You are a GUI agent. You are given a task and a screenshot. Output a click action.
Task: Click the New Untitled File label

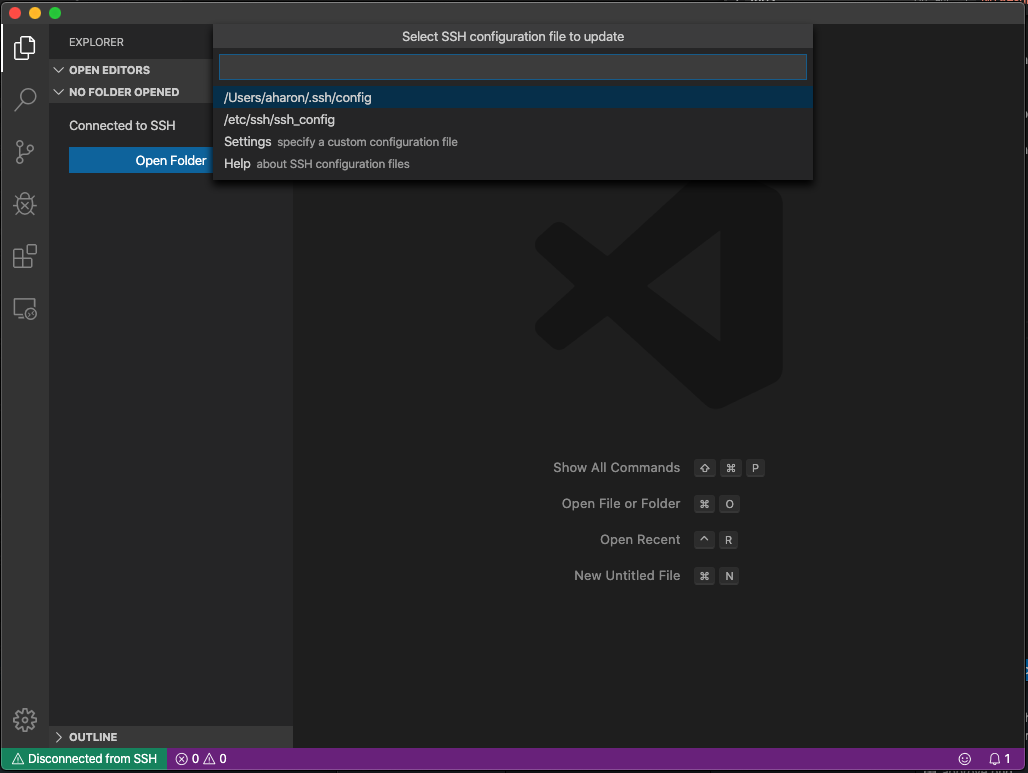(627, 576)
